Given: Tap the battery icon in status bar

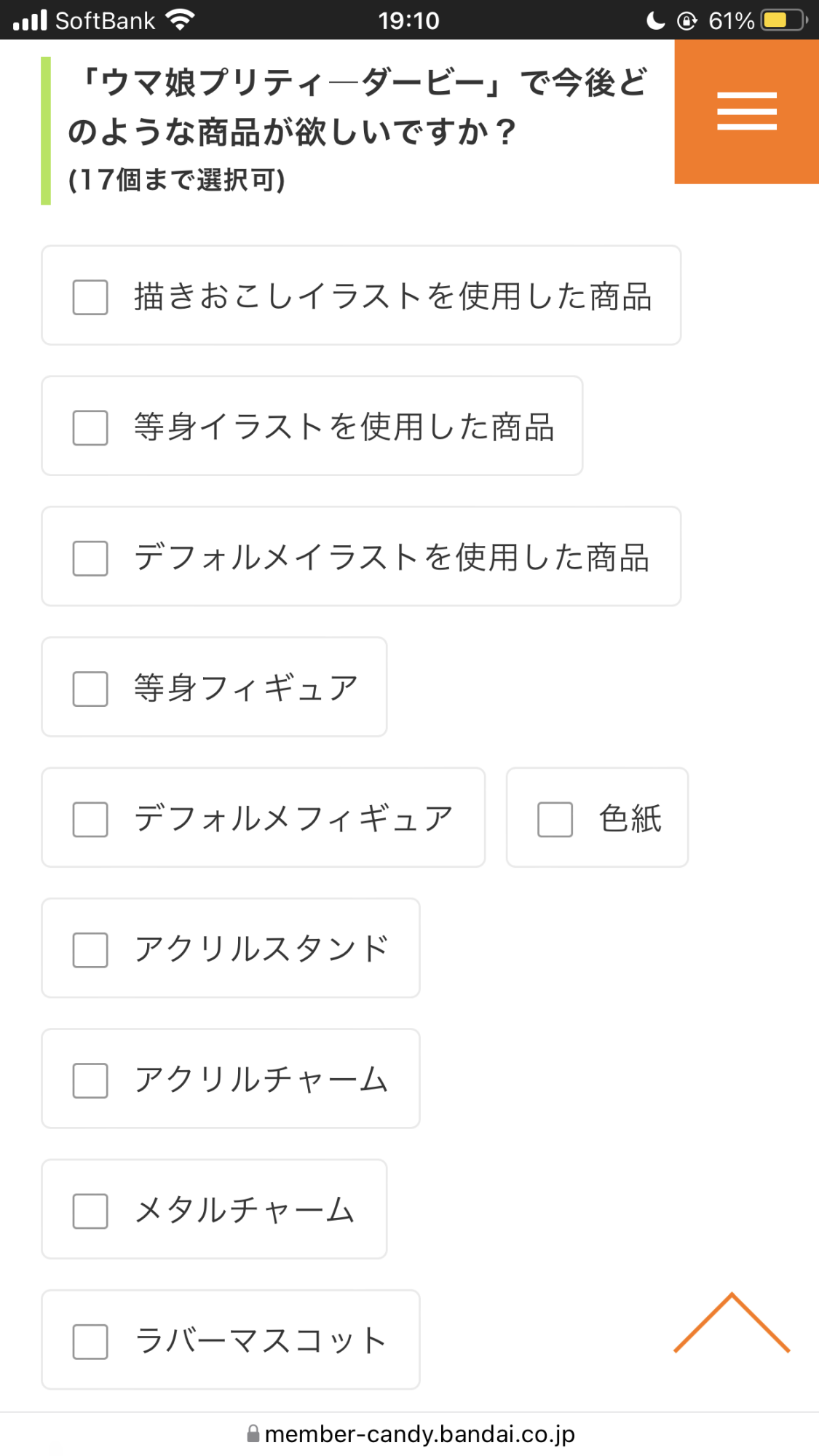Looking at the screenshot, I should pyautogui.click(x=784, y=20).
